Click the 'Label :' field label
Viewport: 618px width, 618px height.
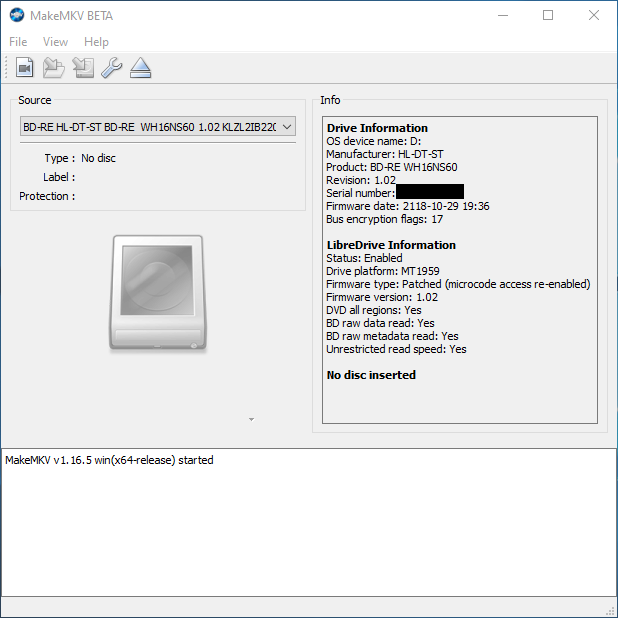click(x=59, y=177)
